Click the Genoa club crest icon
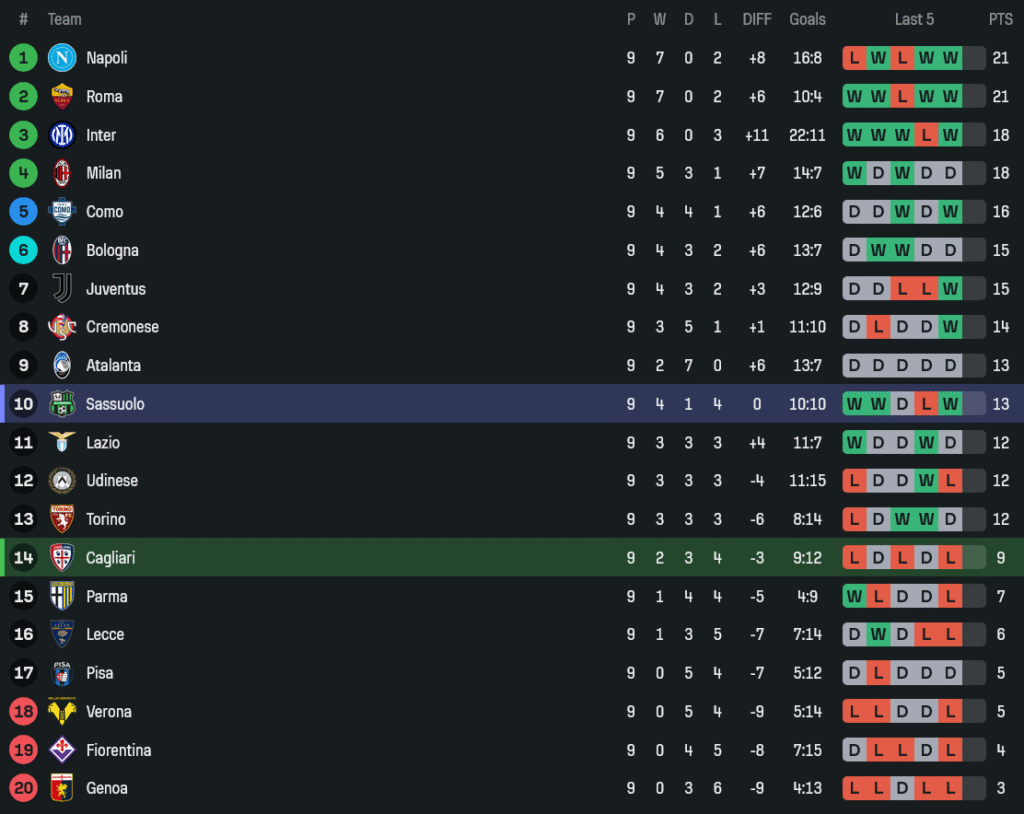Screen dimensions: 1024x814 coord(62,788)
